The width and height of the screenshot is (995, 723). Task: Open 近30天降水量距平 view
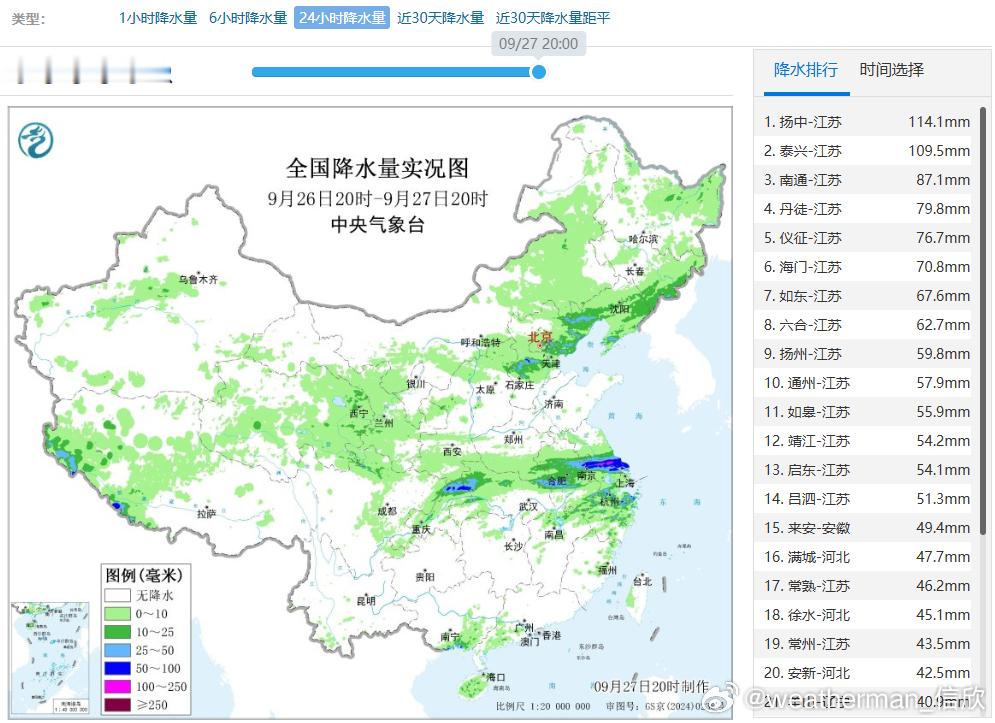pos(553,18)
